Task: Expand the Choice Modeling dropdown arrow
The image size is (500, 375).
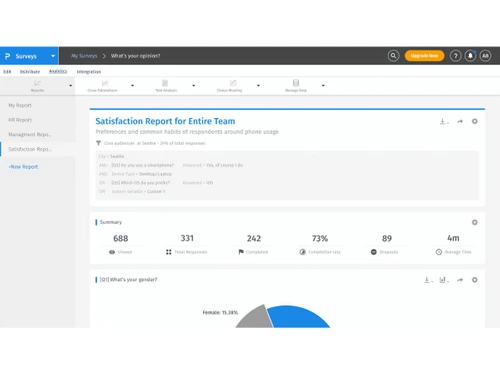Action: (x=258, y=86)
